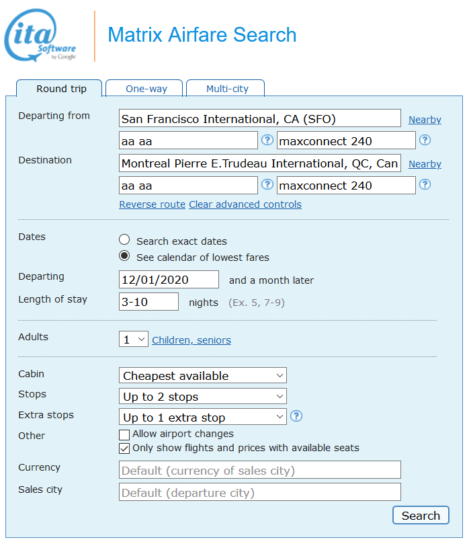Open help icon beside destination routing codes field

tap(267, 185)
